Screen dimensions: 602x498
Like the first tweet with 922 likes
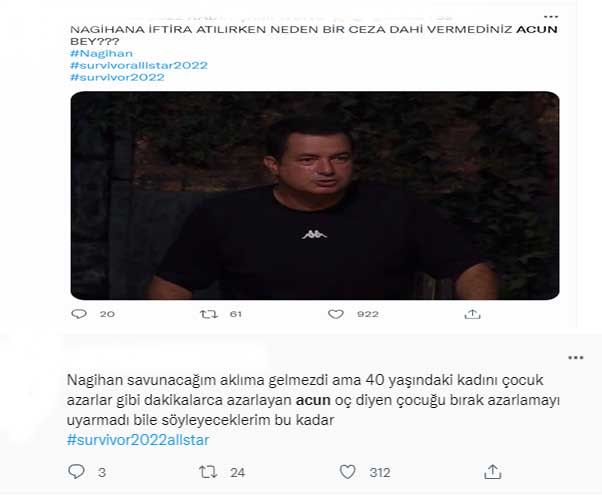pyautogui.click(x=336, y=314)
